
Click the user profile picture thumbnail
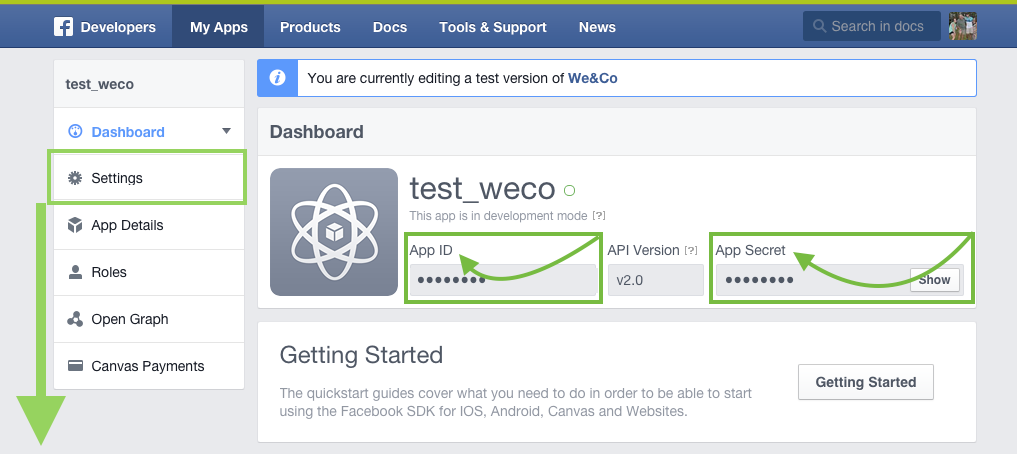point(963,26)
